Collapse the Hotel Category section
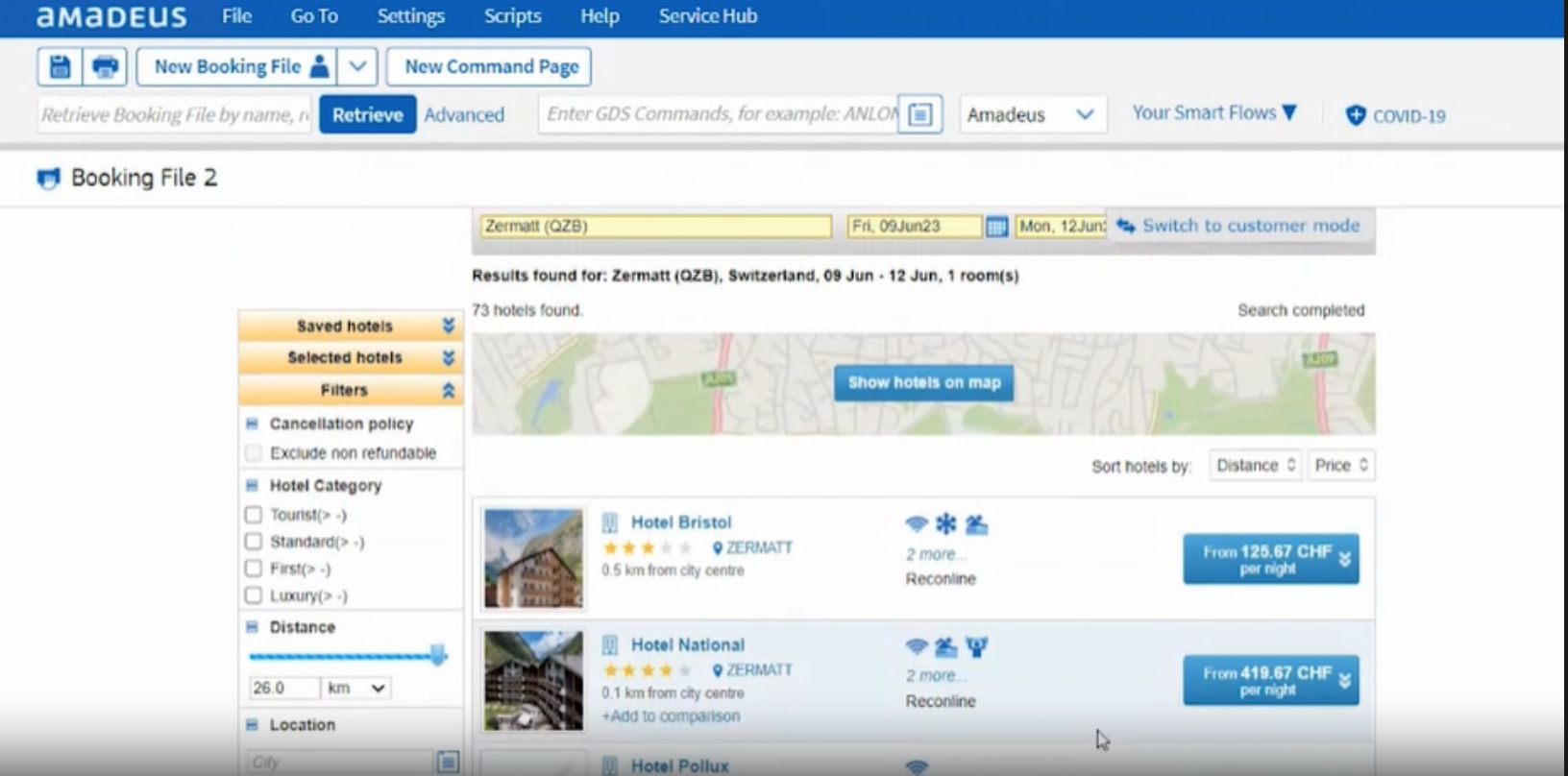Screen dimensions: 1568x776 [x=252, y=485]
